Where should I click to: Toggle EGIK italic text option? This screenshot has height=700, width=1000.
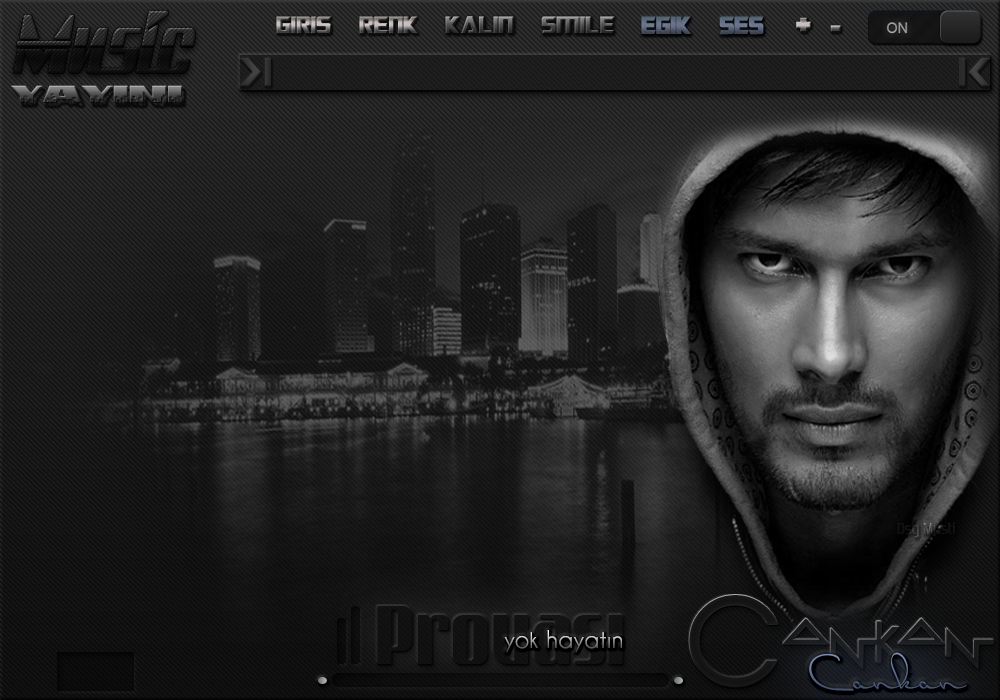coord(665,26)
